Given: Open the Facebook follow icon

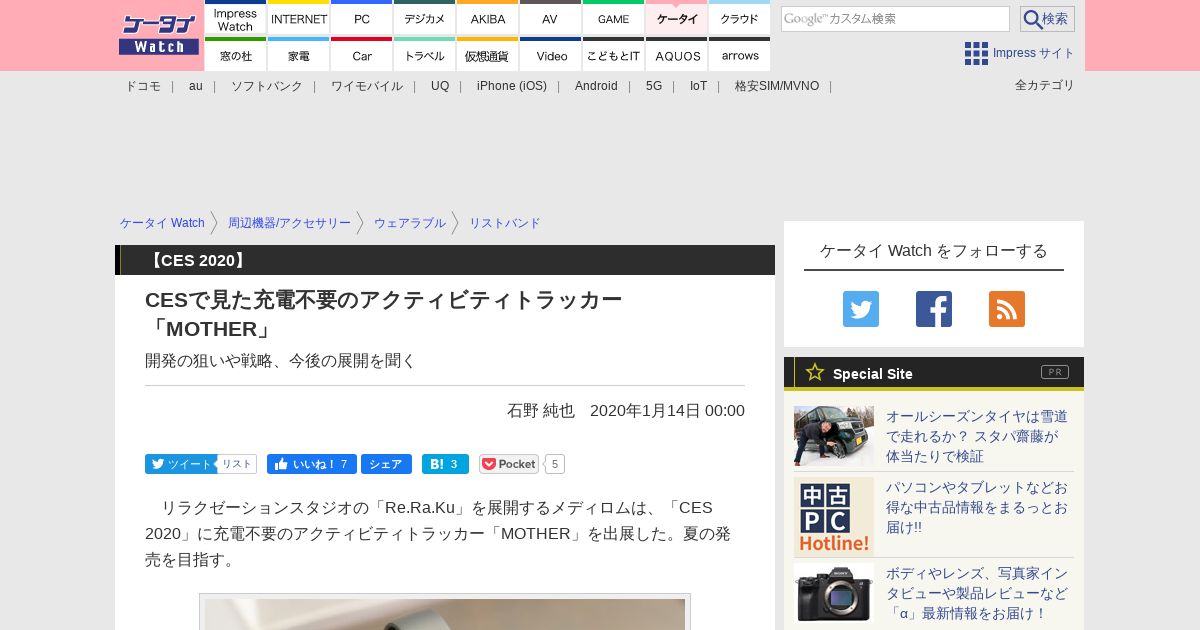Looking at the screenshot, I should pyautogui.click(x=934, y=309).
